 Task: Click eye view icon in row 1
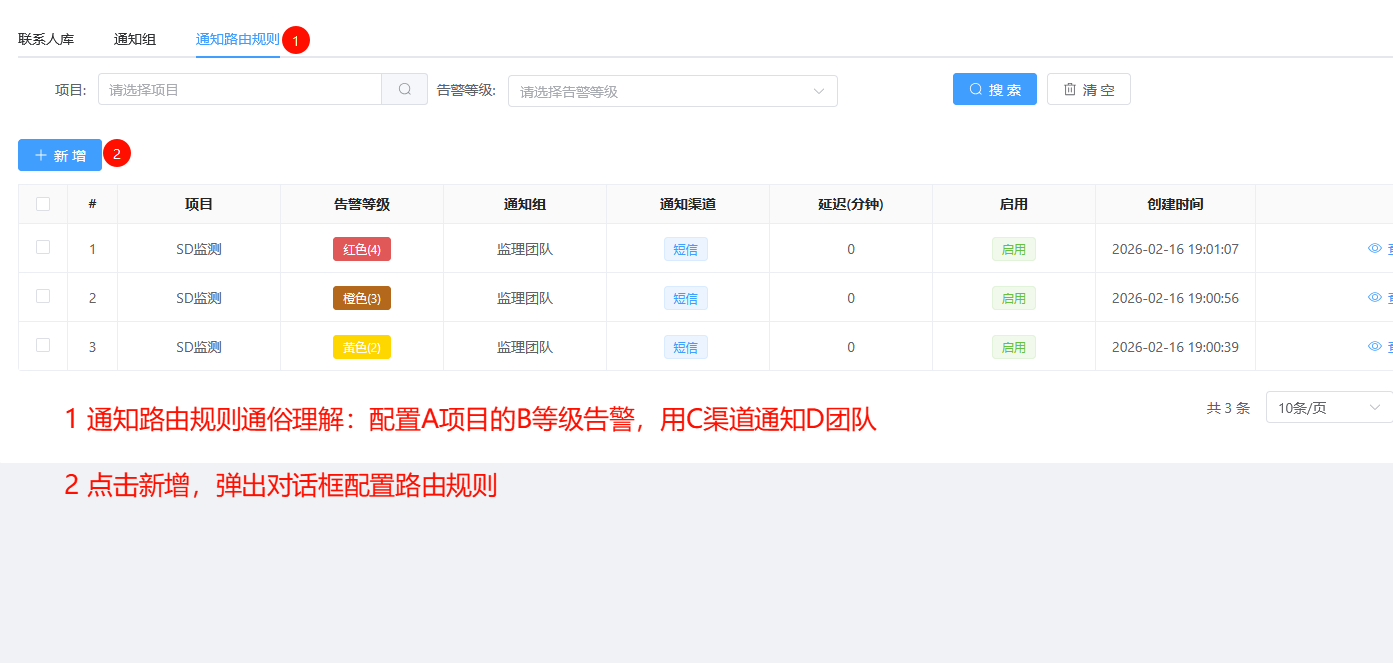click(1374, 248)
